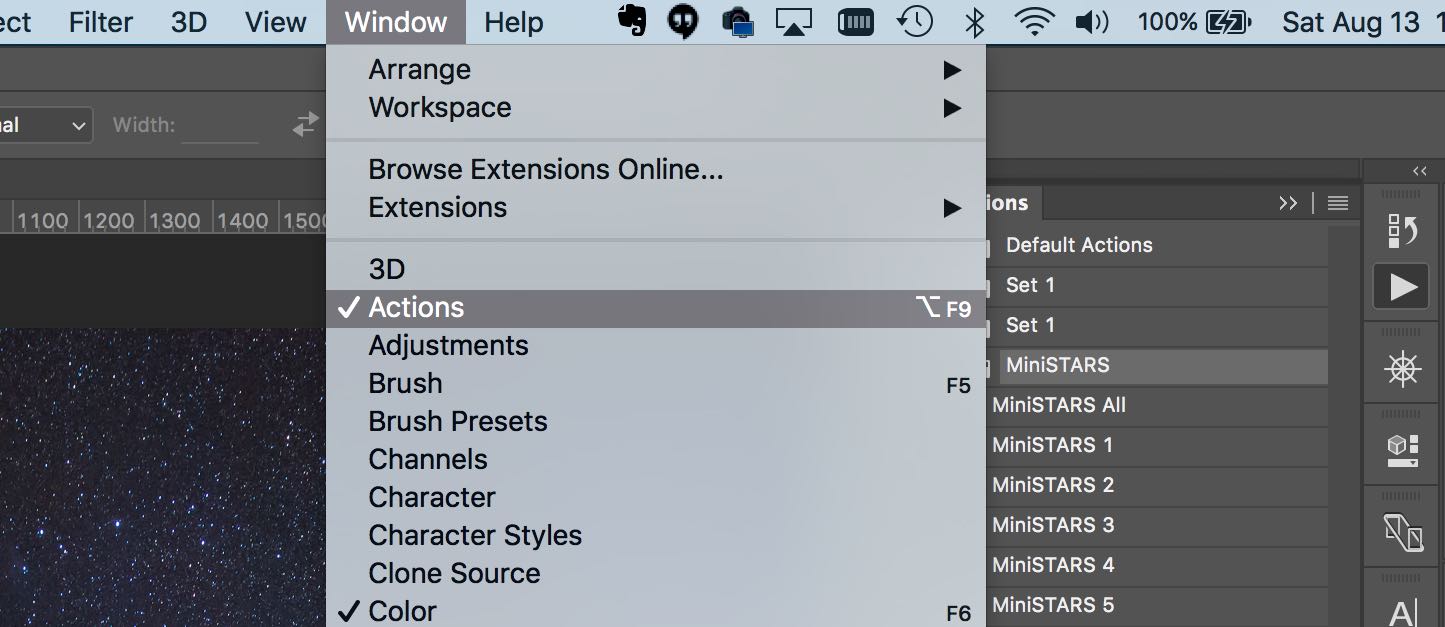Toggle the checked Color menu entry

[655, 611]
